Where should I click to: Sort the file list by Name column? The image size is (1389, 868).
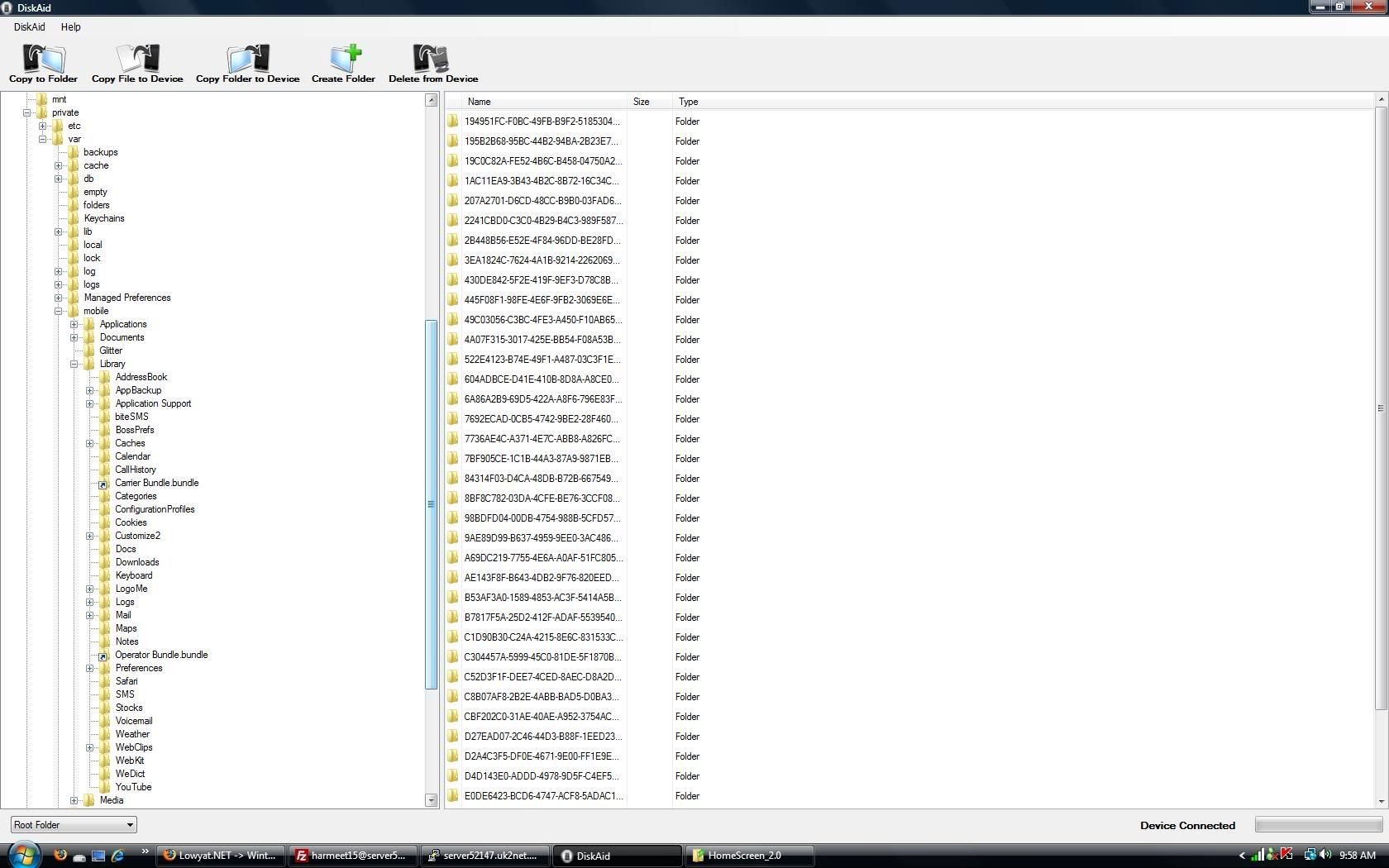[480, 102]
